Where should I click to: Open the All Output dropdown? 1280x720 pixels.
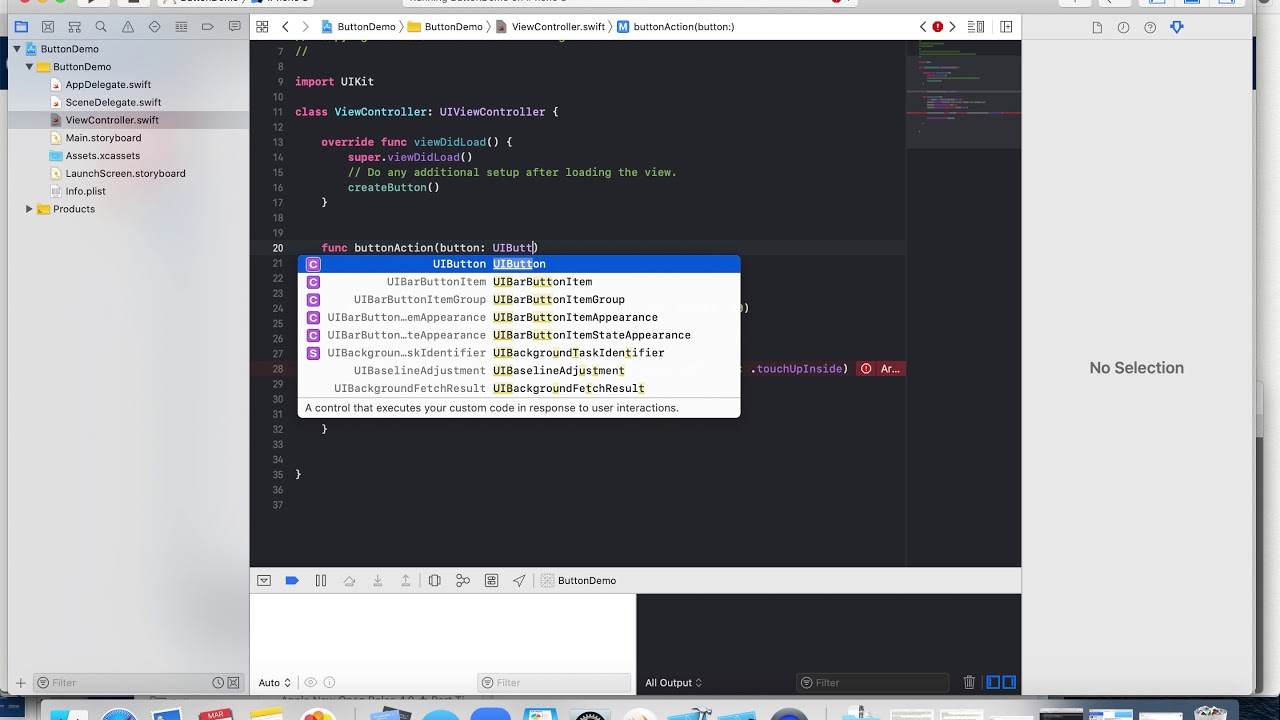673,683
